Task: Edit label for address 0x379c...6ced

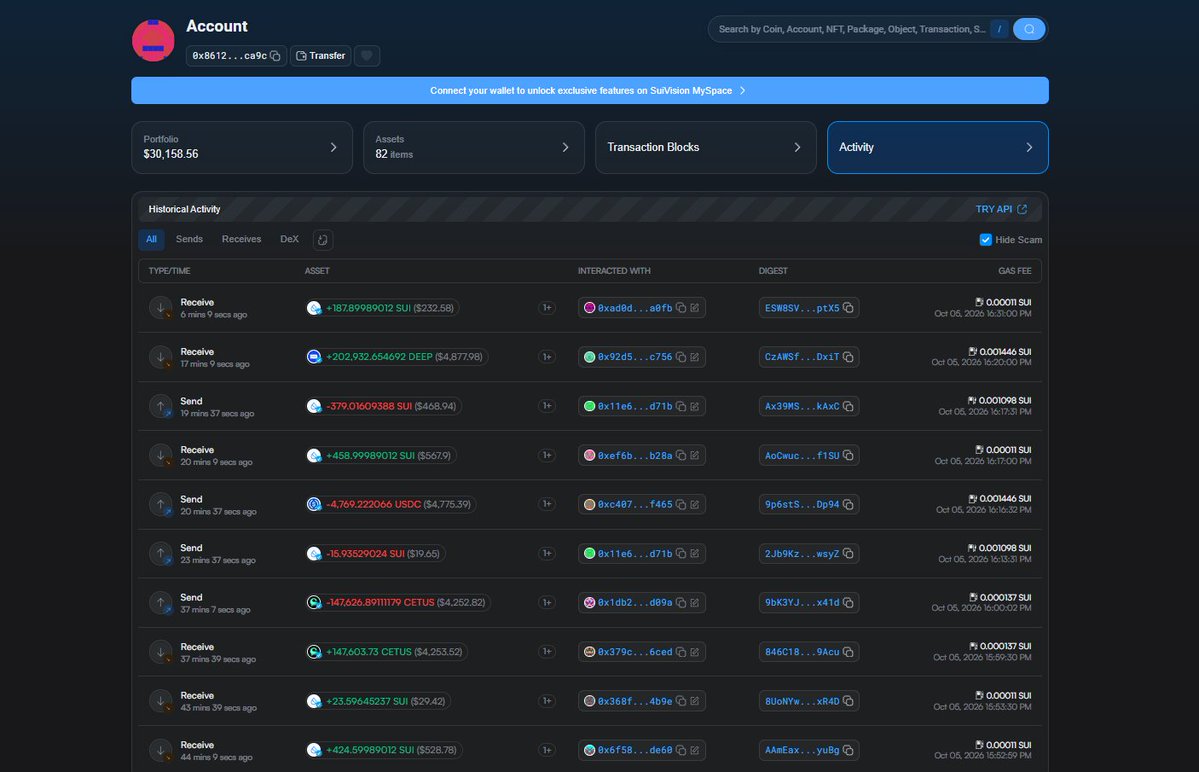Action: [x=694, y=652]
